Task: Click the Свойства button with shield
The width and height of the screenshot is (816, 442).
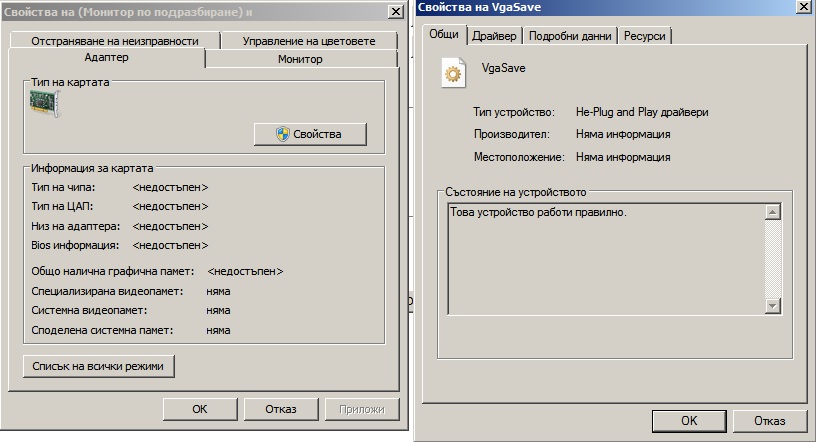Action: (310, 134)
